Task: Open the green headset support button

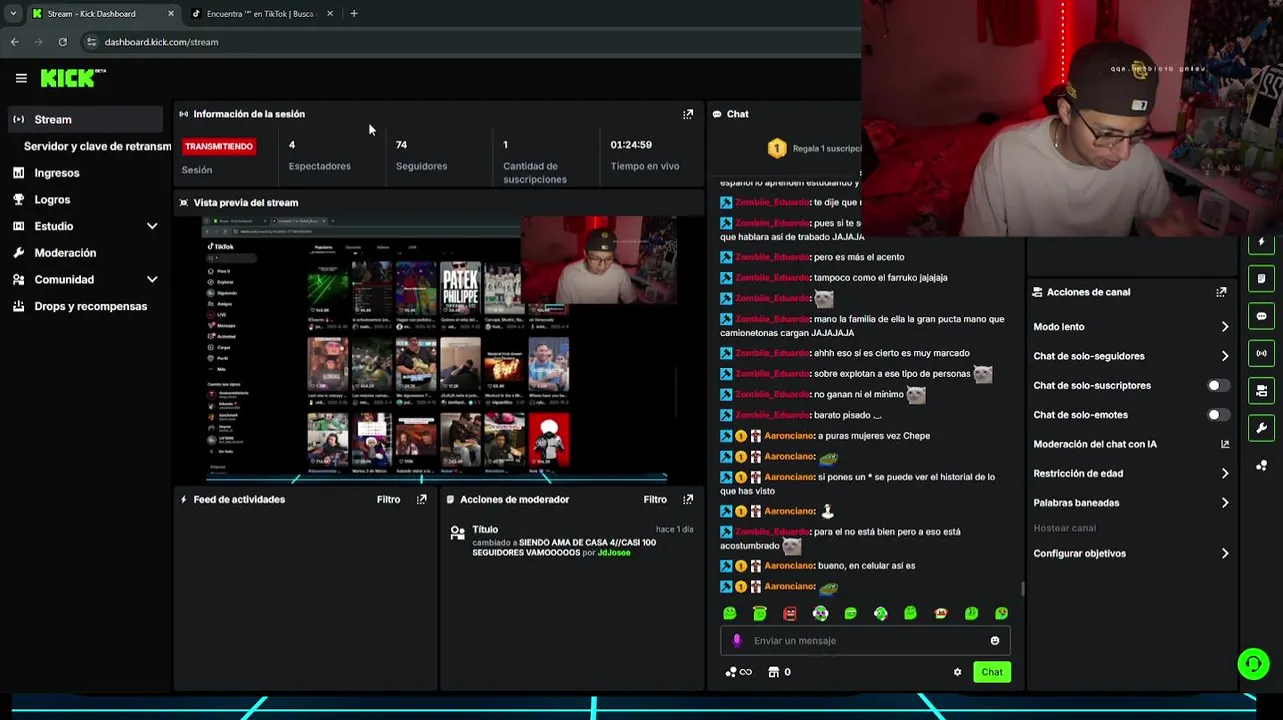Action: click(x=1253, y=663)
